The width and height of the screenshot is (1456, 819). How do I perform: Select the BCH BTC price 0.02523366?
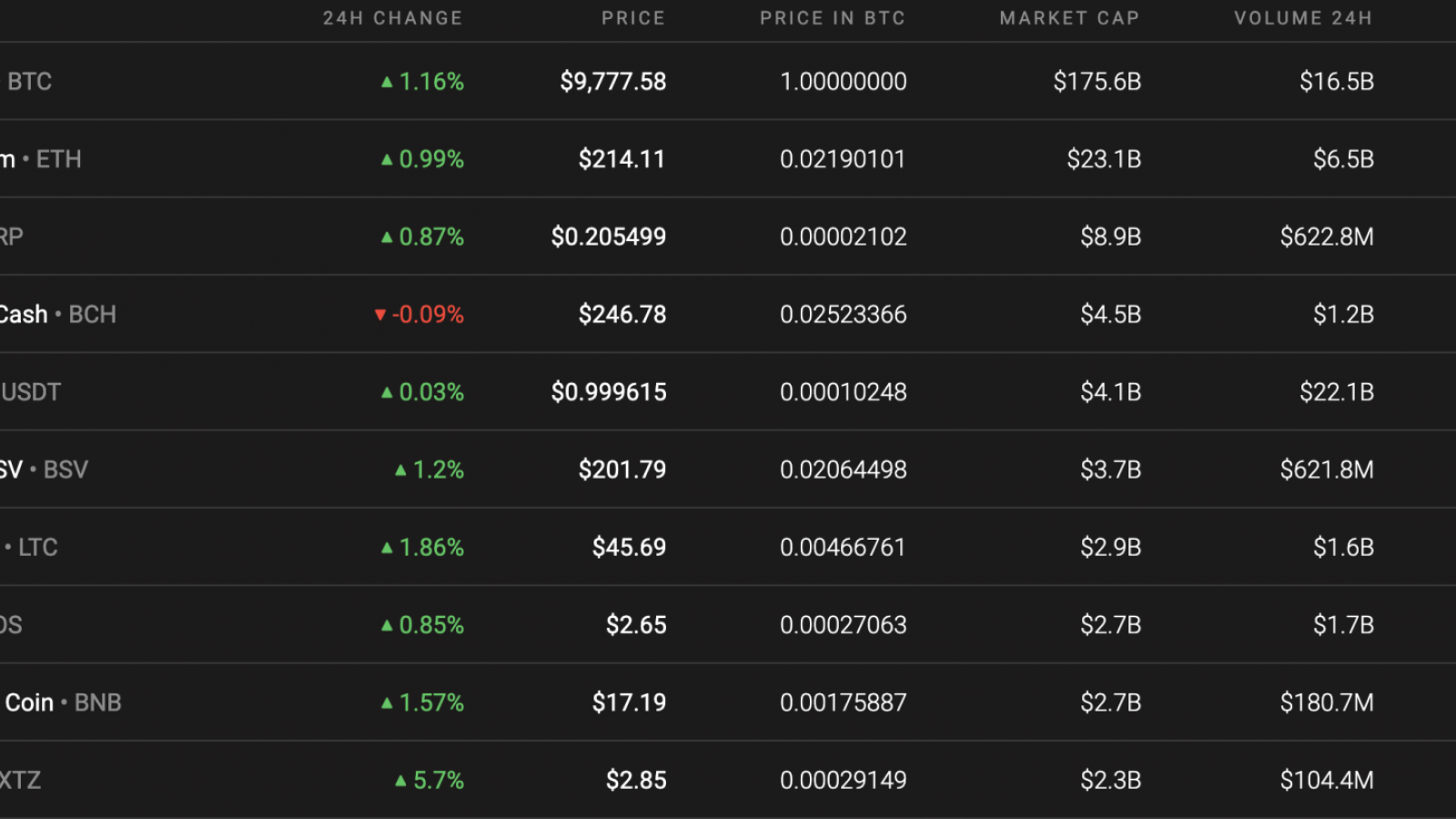click(x=844, y=315)
